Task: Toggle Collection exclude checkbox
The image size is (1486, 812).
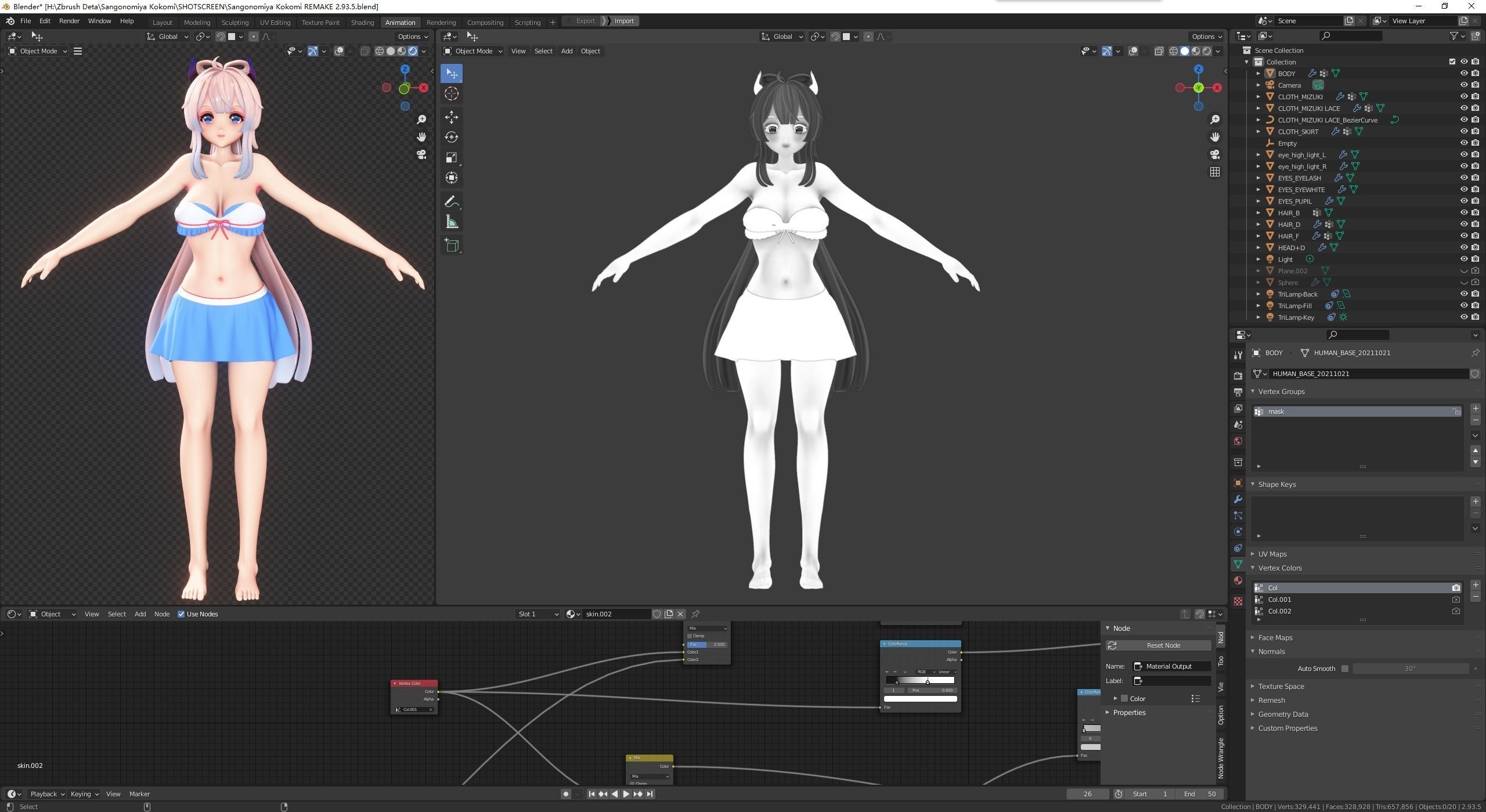Action: coord(1452,62)
